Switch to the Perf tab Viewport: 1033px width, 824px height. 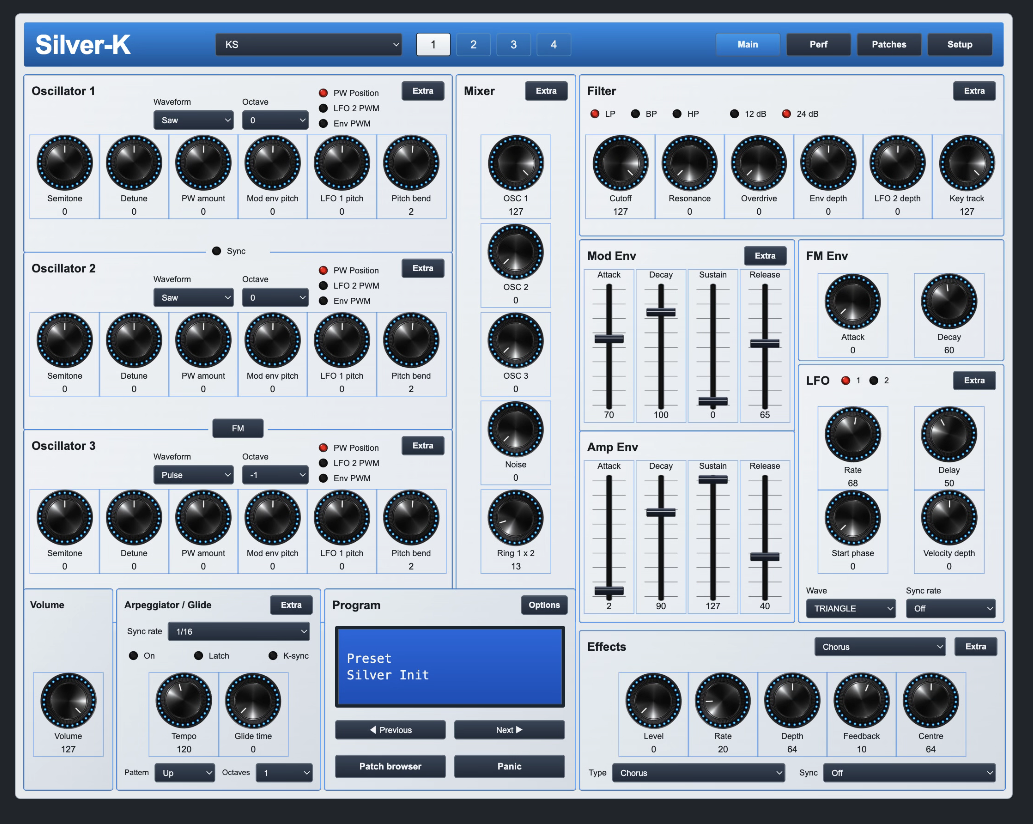click(x=818, y=45)
